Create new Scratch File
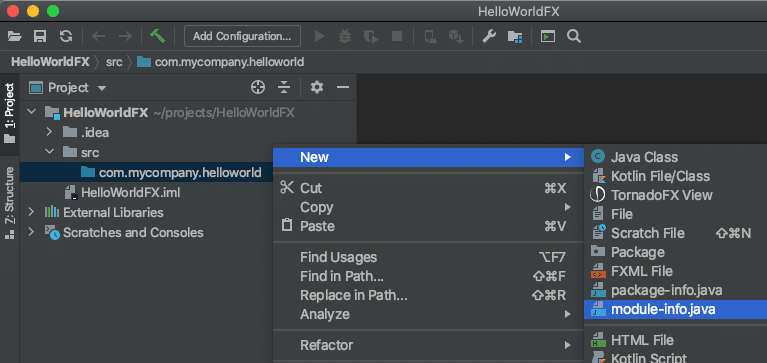767x363 pixels. click(676, 233)
